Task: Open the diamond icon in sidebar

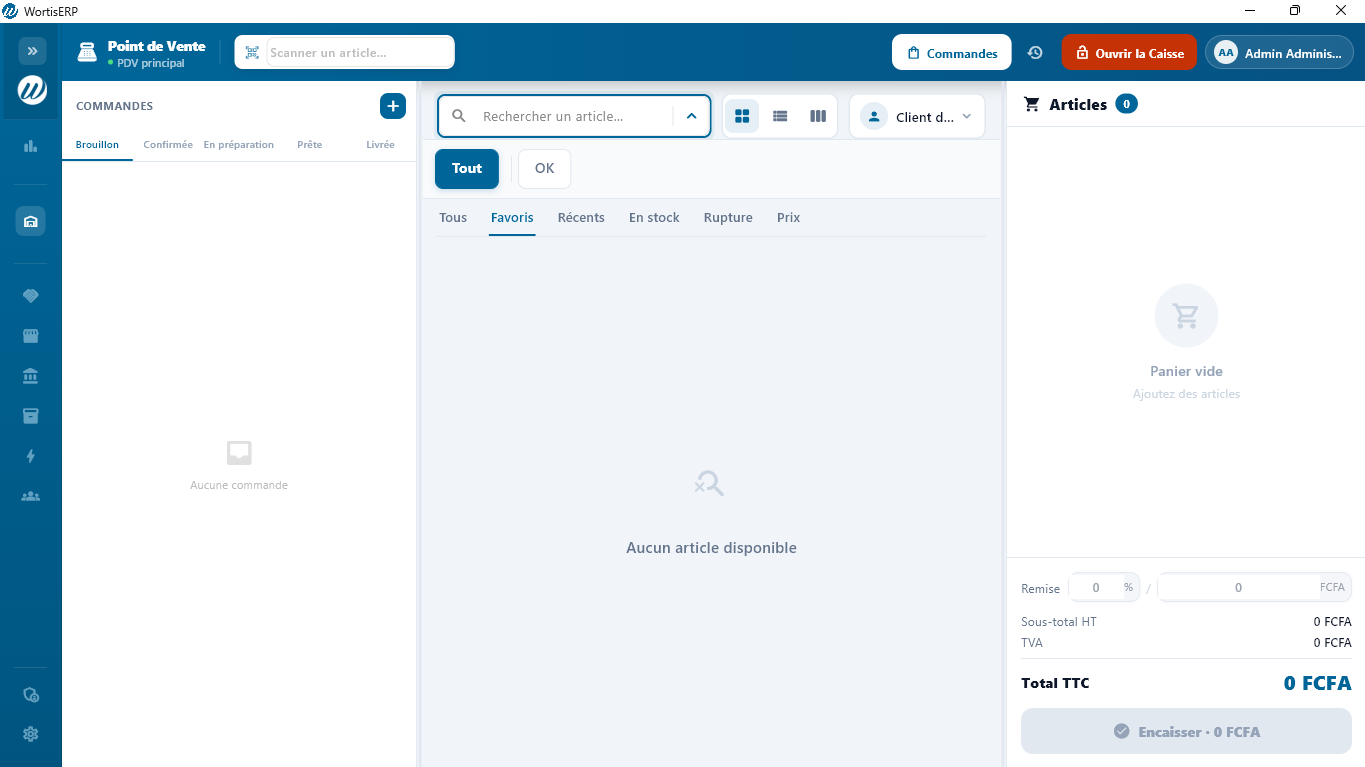Action: click(x=31, y=296)
